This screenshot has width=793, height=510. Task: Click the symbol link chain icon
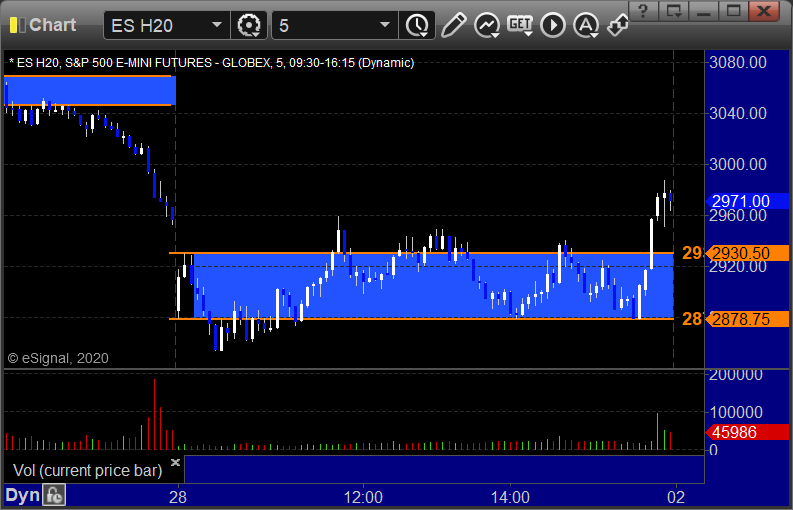[618, 25]
